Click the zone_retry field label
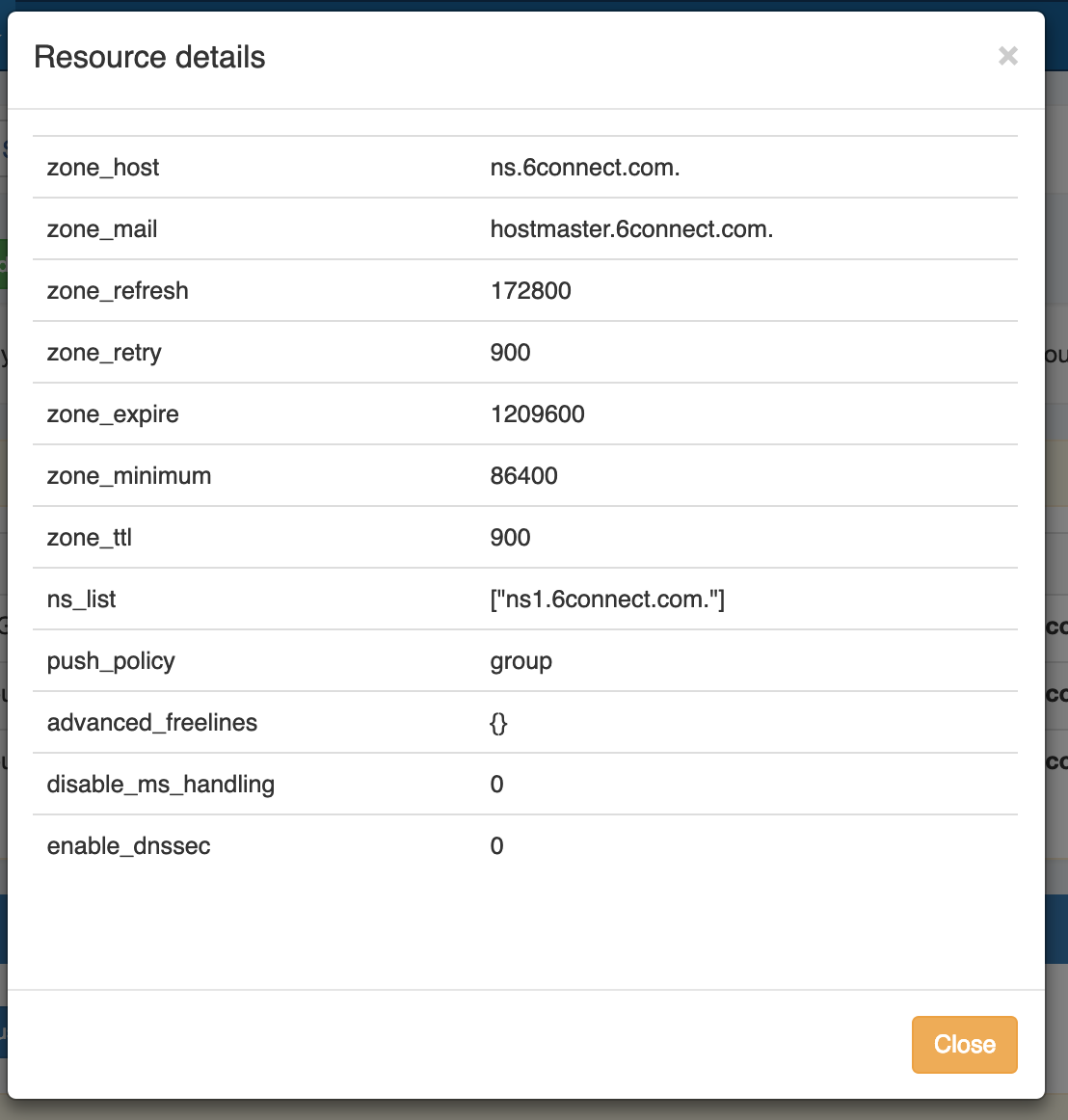Screen dimensions: 1068x1120 point(104,353)
